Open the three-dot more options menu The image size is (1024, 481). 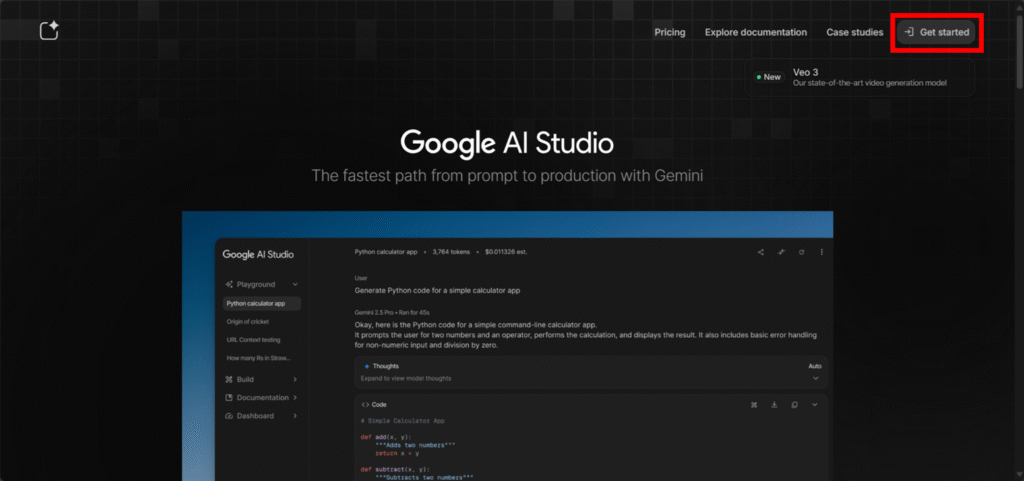[822, 252]
